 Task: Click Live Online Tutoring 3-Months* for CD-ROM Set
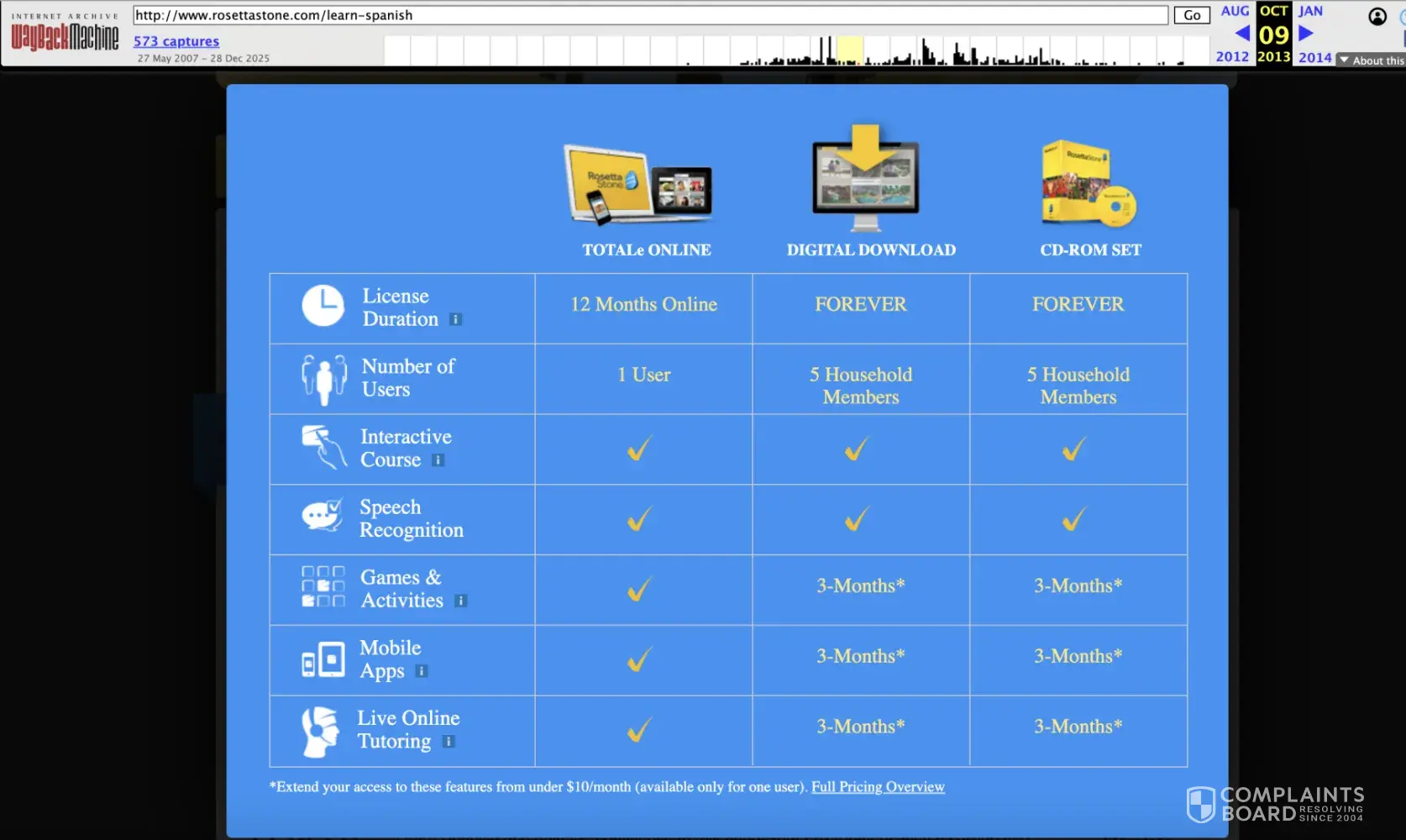point(1078,727)
